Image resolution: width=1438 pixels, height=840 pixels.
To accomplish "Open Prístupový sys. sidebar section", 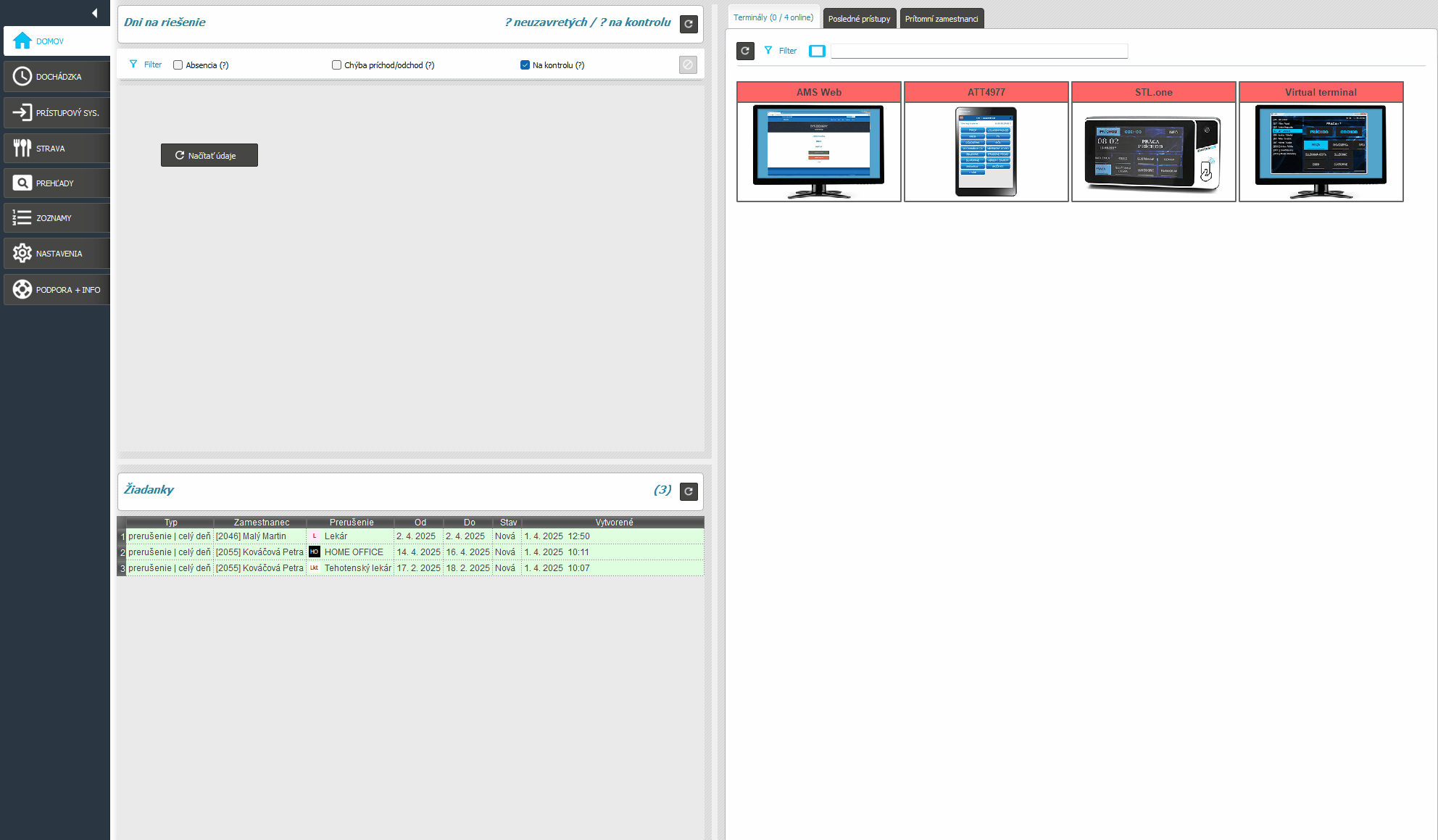I will [x=57, y=113].
